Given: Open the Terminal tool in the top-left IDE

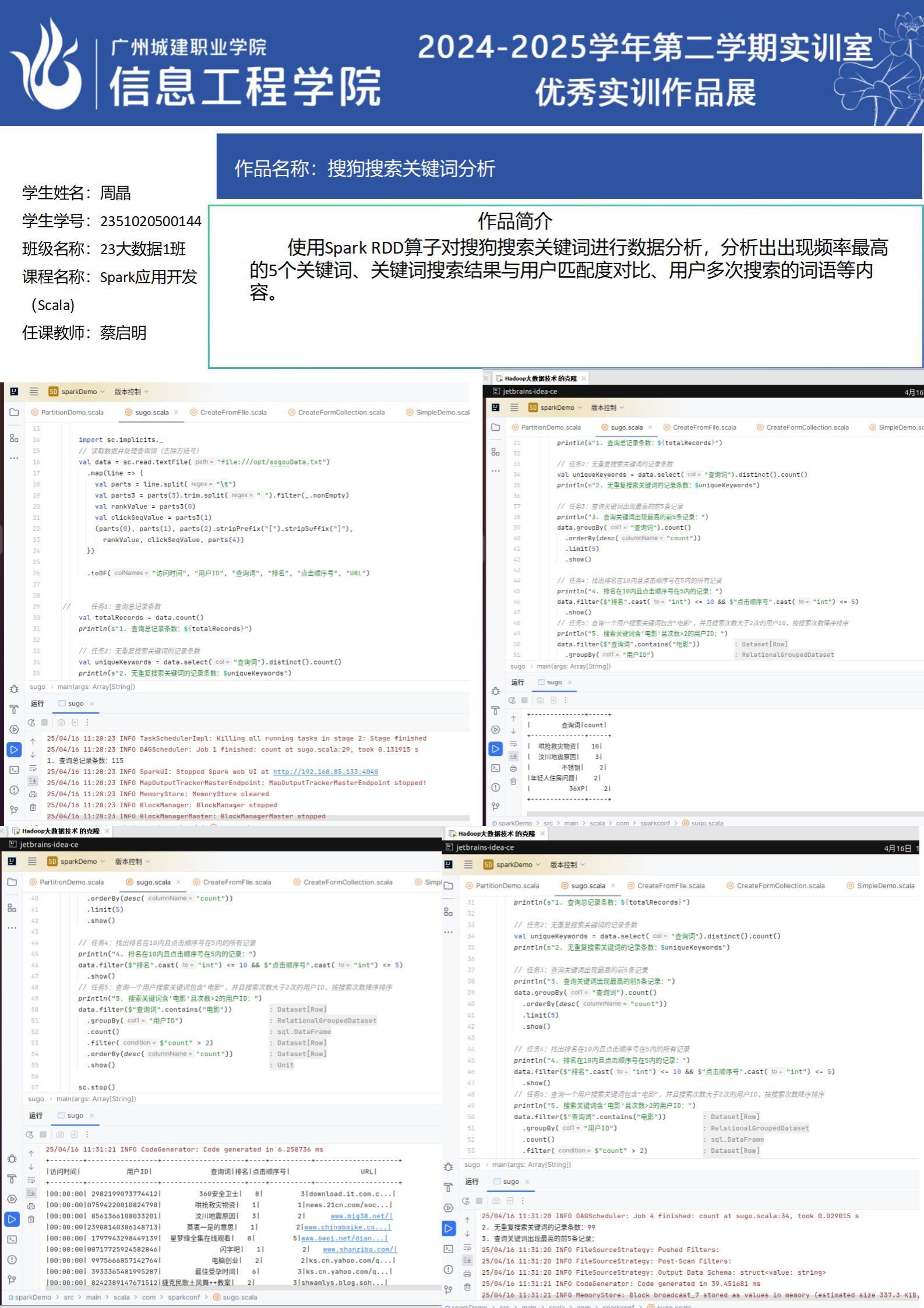Looking at the screenshot, I should (14, 769).
